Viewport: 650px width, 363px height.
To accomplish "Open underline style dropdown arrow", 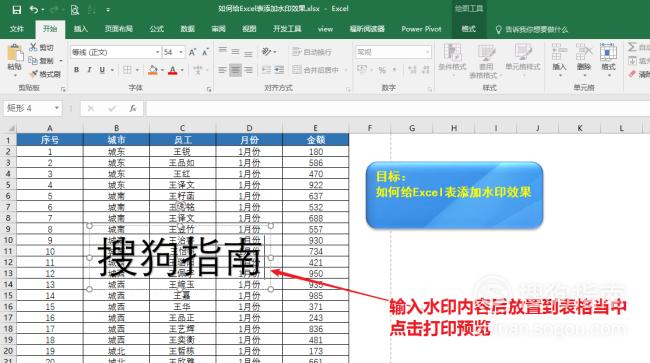I will [112, 70].
